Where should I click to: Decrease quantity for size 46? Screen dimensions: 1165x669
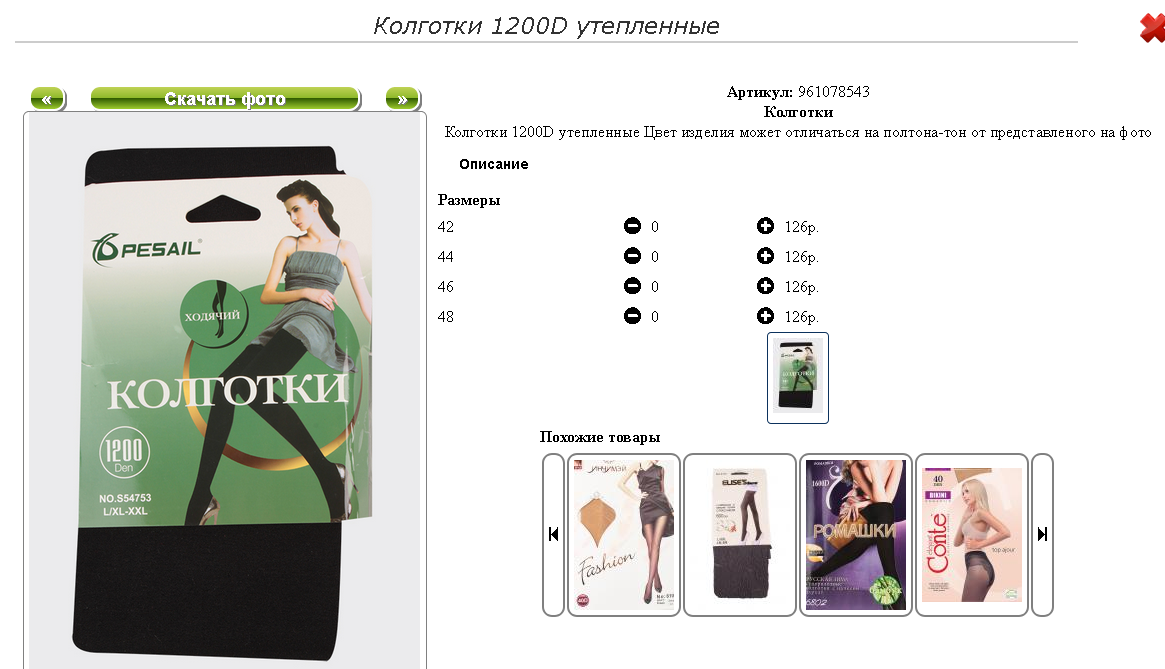632,286
